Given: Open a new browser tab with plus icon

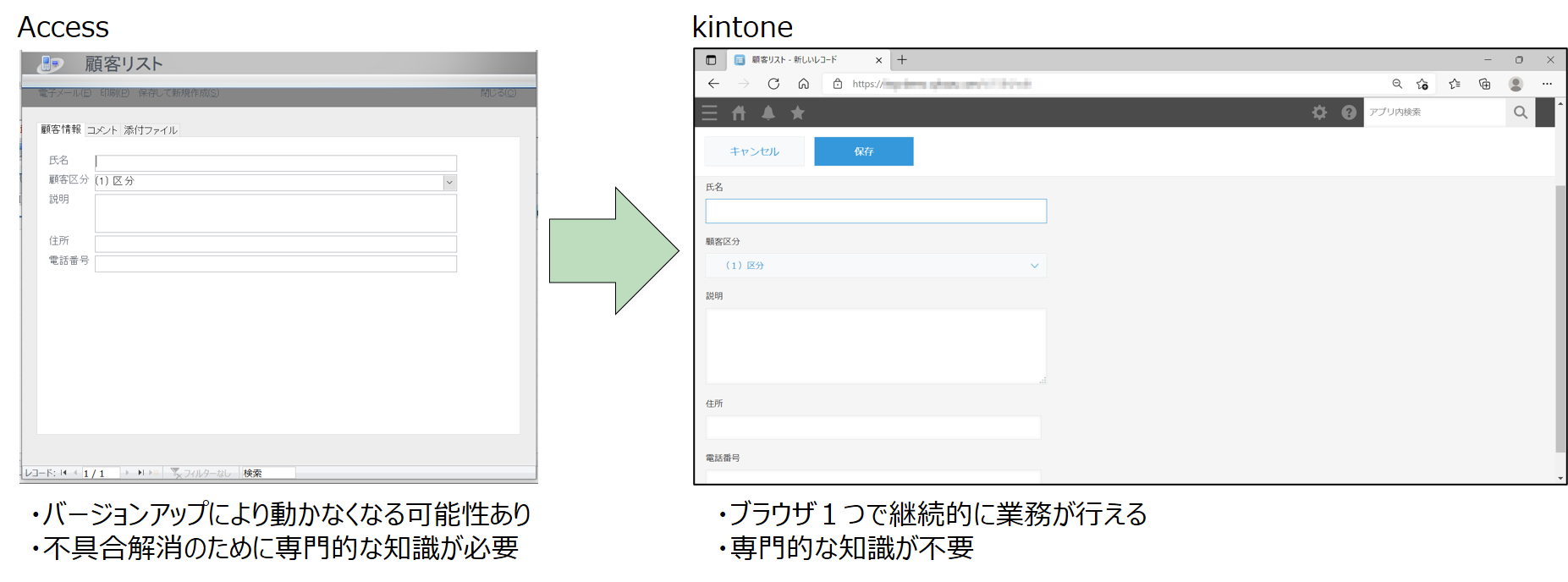Looking at the screenshot, I should point(902,60).
